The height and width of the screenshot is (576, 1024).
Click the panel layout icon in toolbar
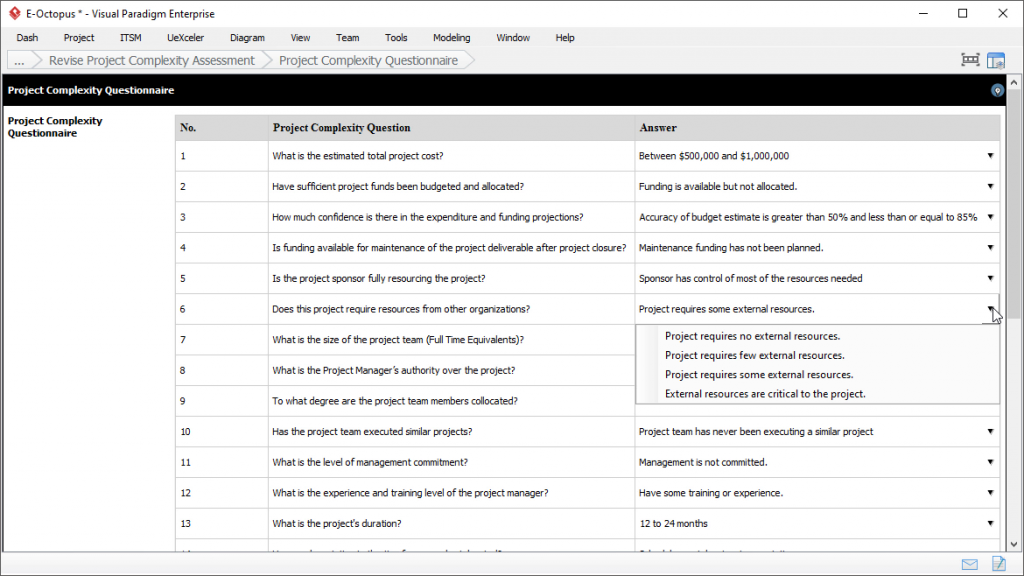996,60
